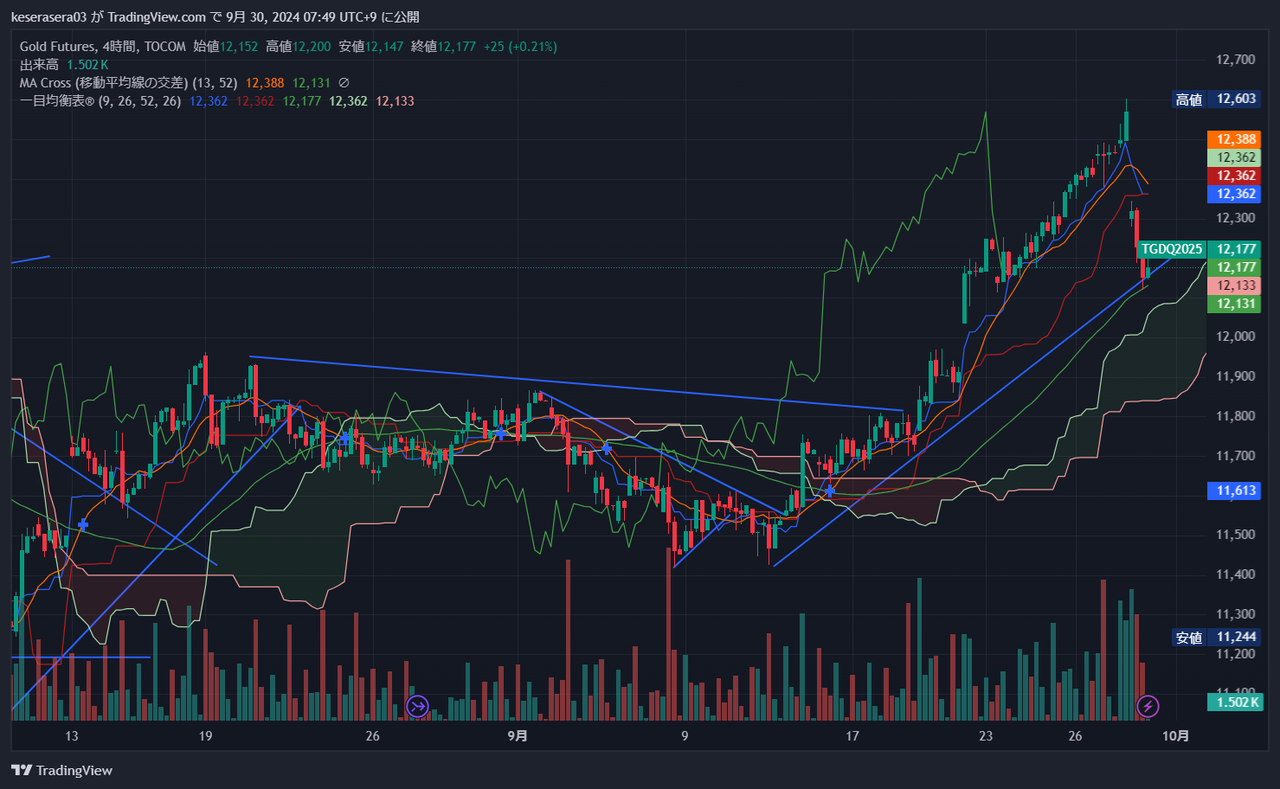Click the 11,300 price axis label
This screenshot has height=789, width=1280.
tap(1236, 614)
